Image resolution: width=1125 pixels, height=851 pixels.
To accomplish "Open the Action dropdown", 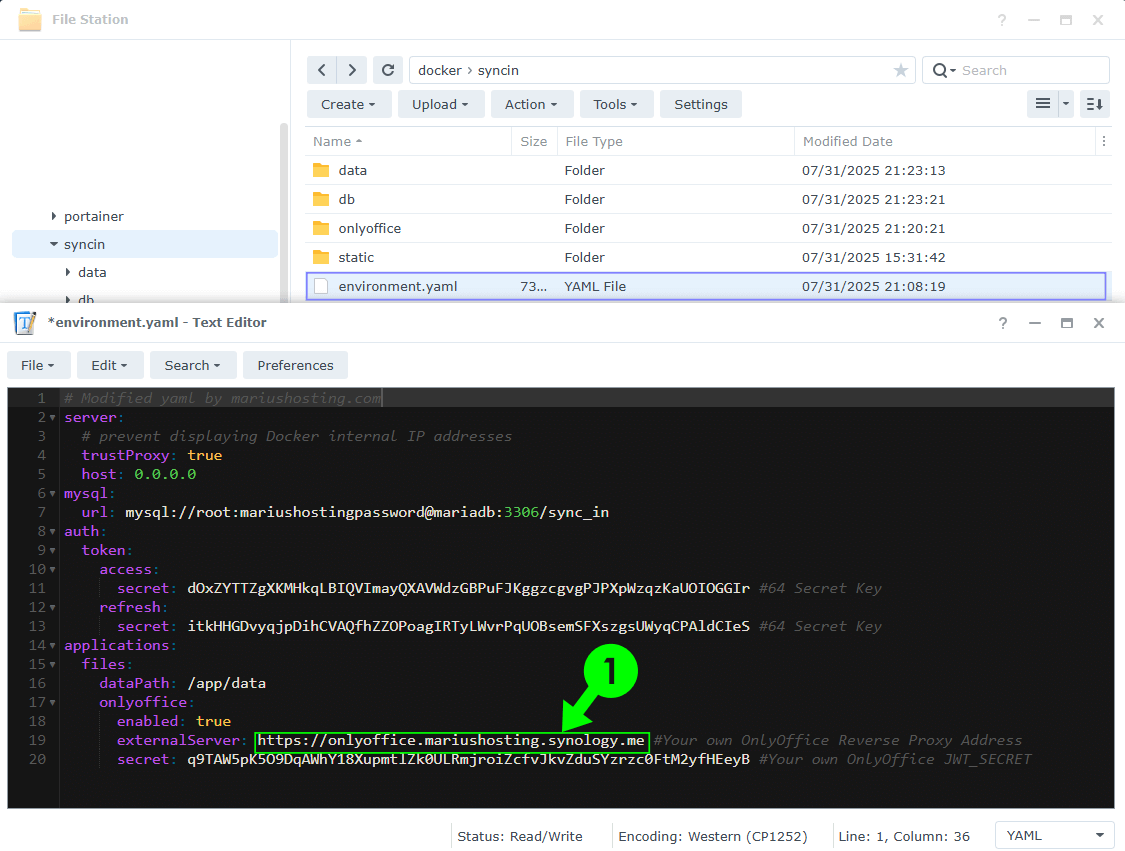I will [x=532, y=104].
